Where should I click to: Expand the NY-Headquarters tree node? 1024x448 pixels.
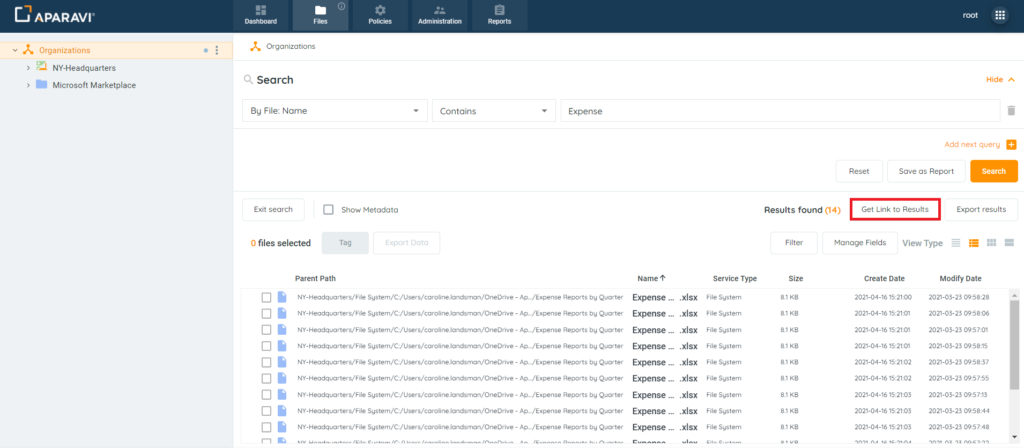point(28,68)
